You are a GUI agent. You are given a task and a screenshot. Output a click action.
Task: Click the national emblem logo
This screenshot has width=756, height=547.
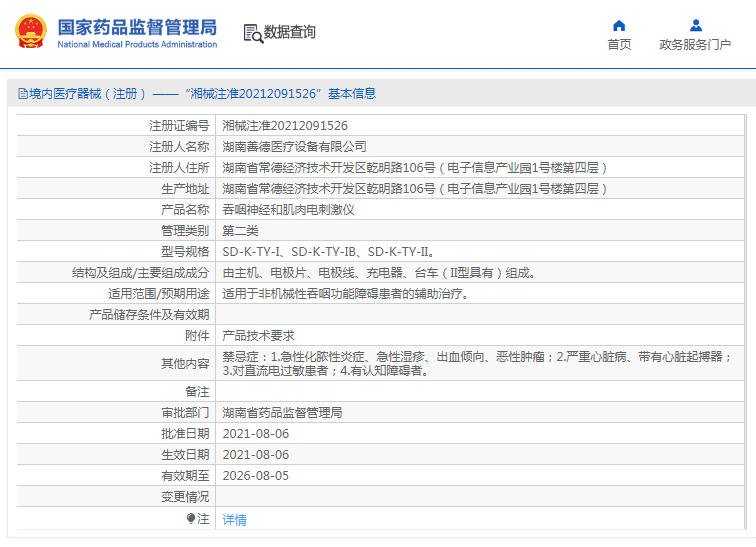(30, 32)
